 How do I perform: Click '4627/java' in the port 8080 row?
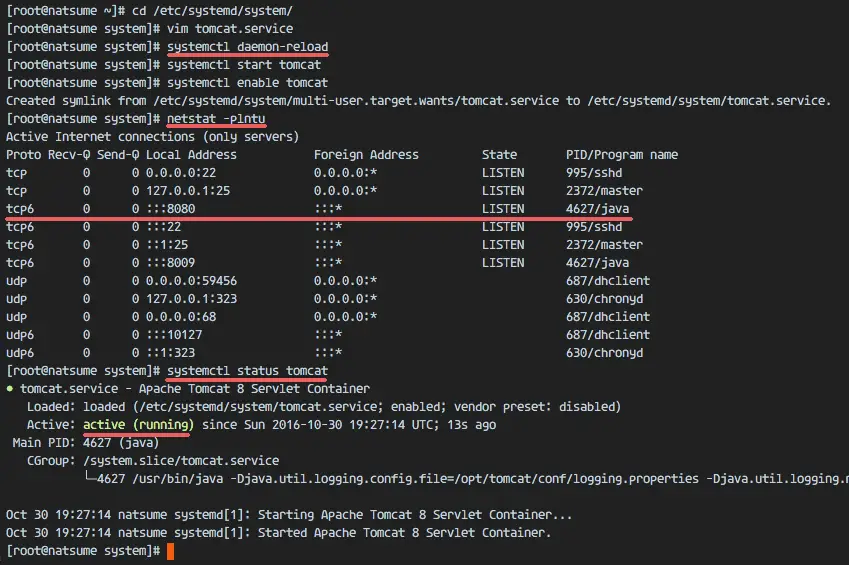coord(597,209)
